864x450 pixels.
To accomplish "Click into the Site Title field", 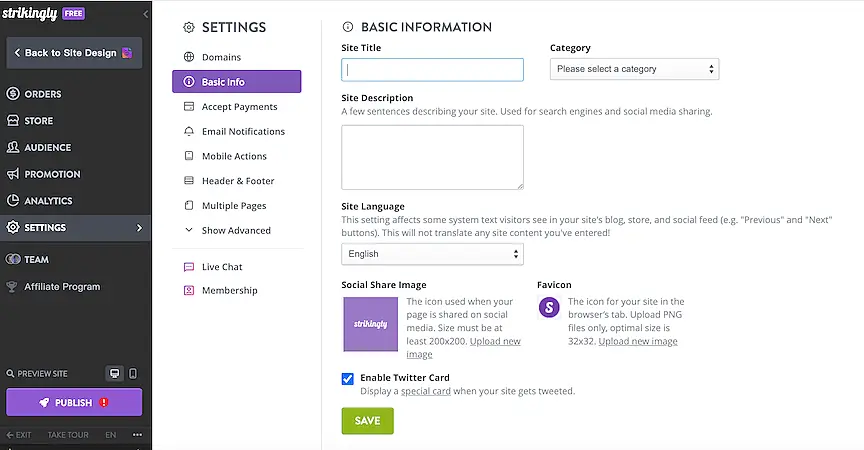I will point(432,69).
